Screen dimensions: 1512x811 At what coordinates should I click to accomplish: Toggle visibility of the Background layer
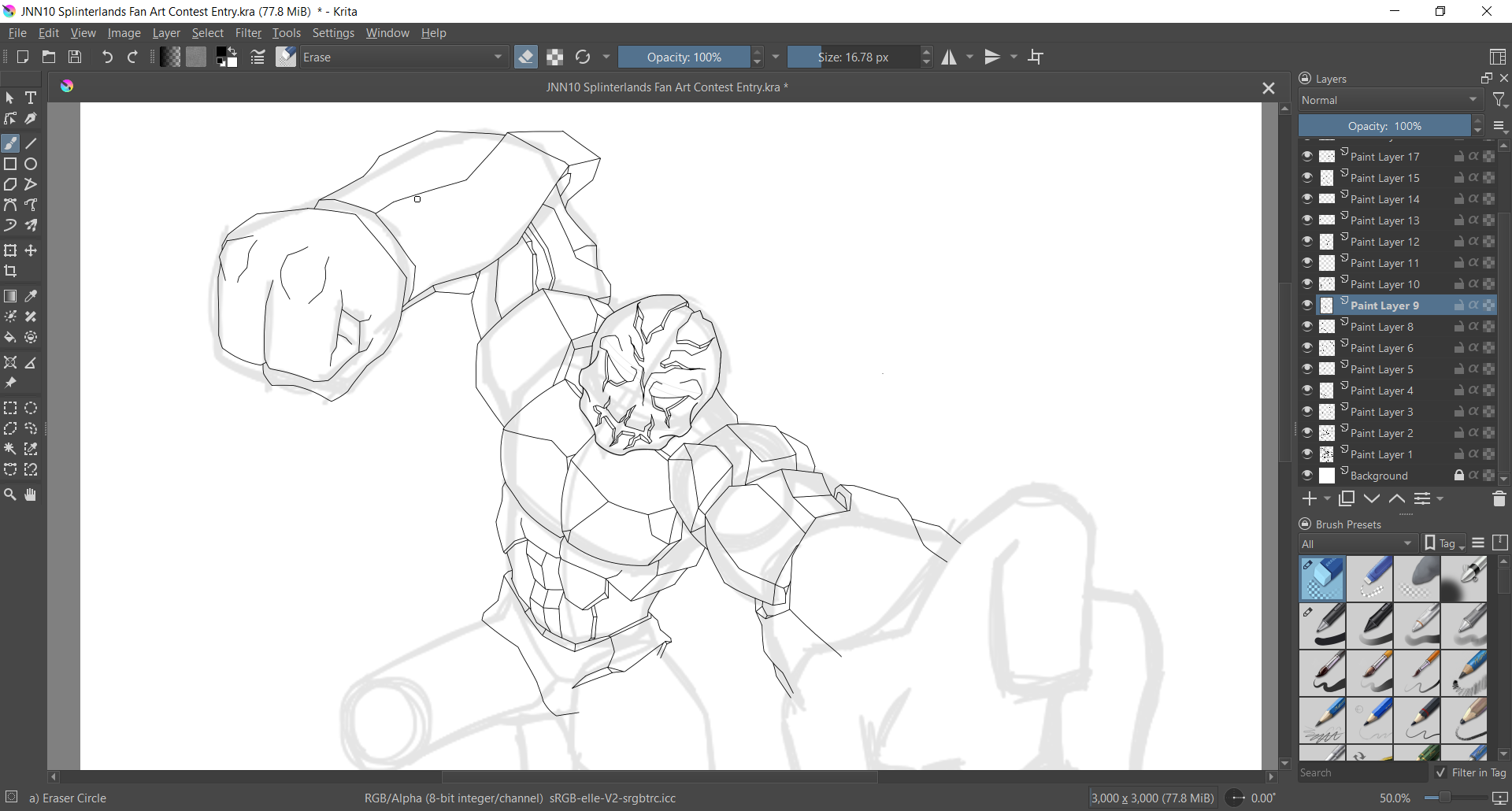click(1307, 476)
